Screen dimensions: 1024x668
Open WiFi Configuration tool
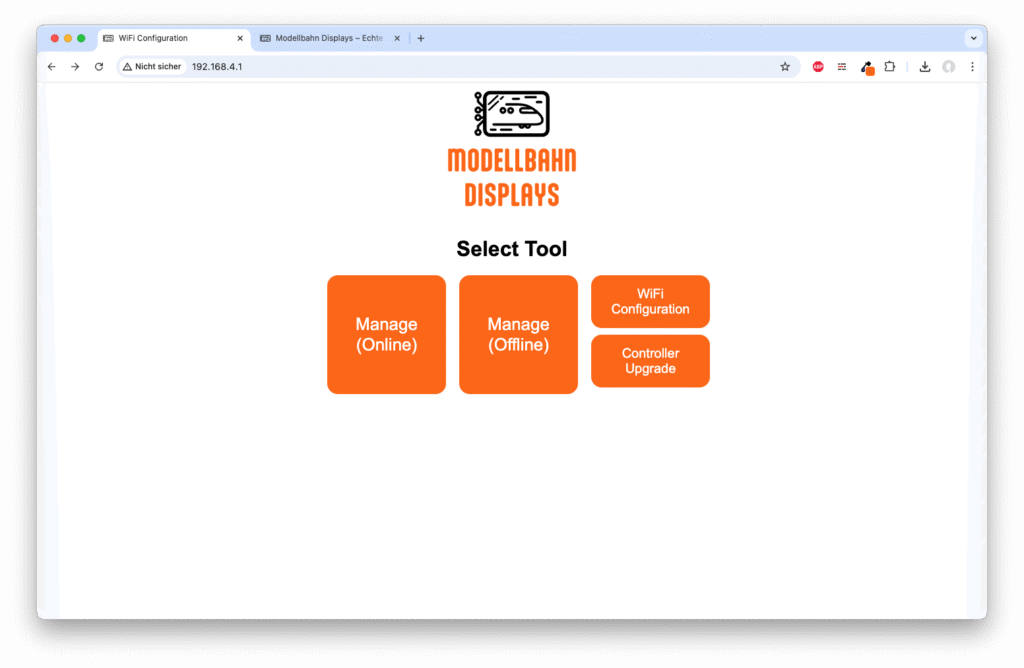(x=650, y=301)
